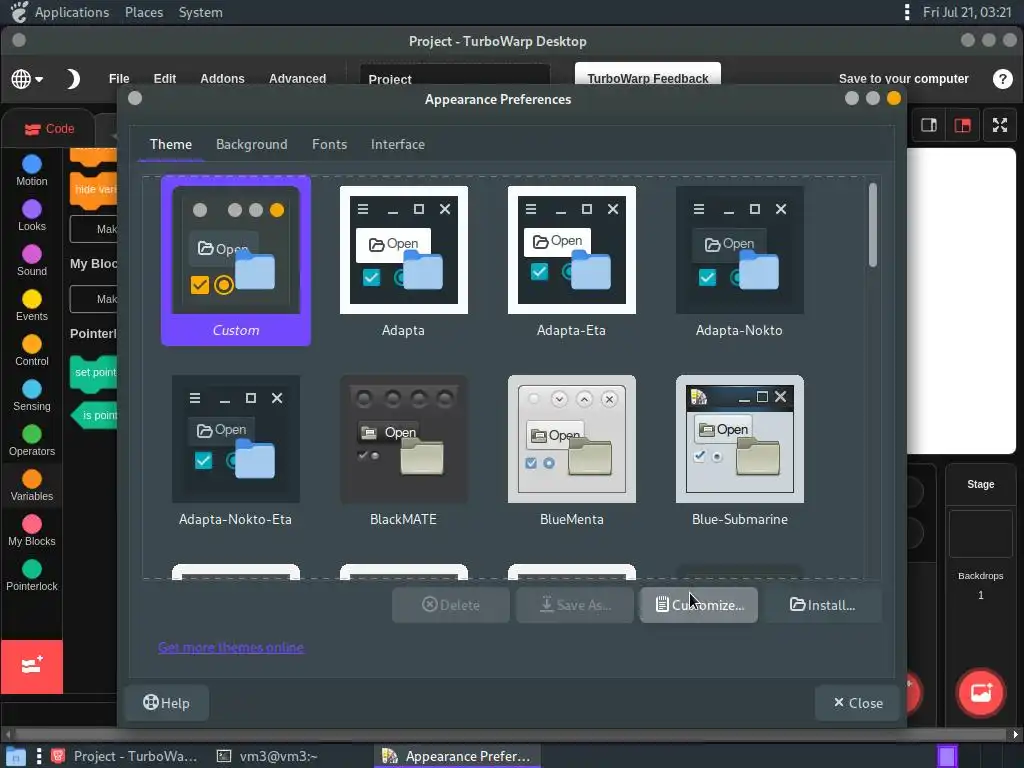
Task: Select the Motion block category
Action: click(31, 171)
